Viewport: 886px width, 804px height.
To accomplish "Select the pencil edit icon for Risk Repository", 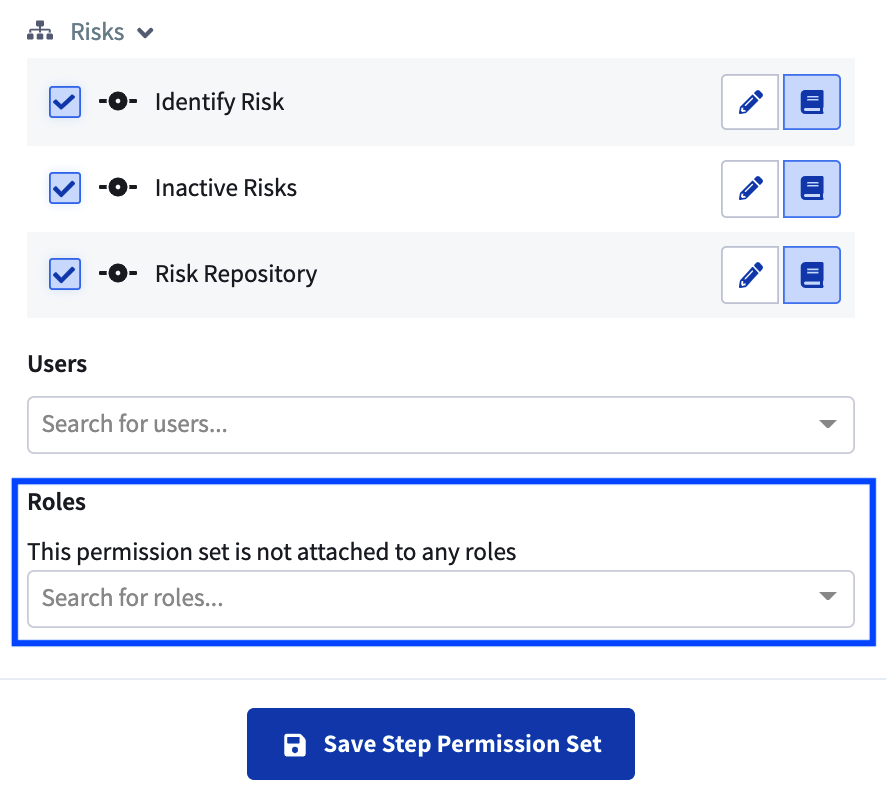I will click(750, 274).
